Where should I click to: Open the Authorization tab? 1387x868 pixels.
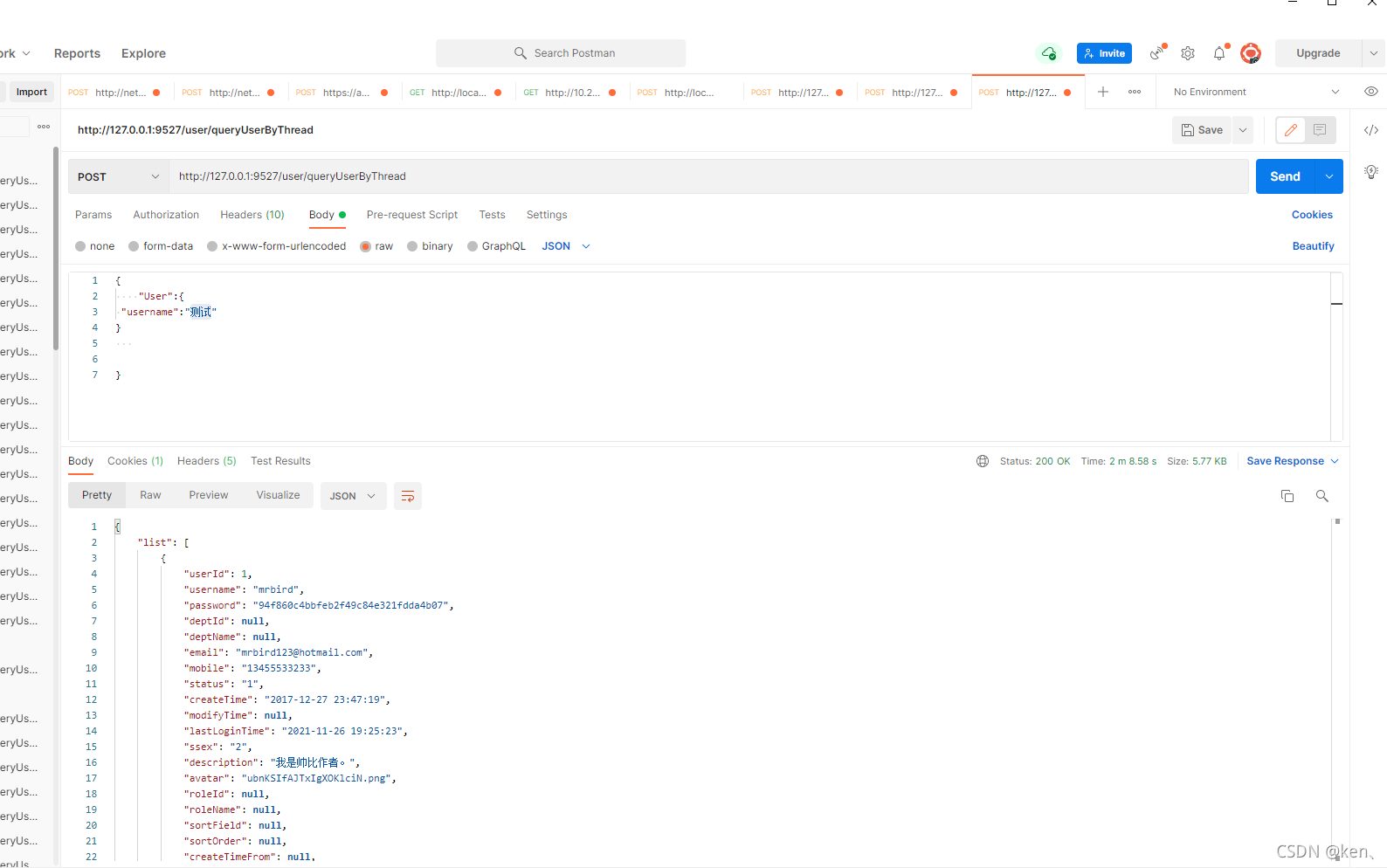[166, 215]
